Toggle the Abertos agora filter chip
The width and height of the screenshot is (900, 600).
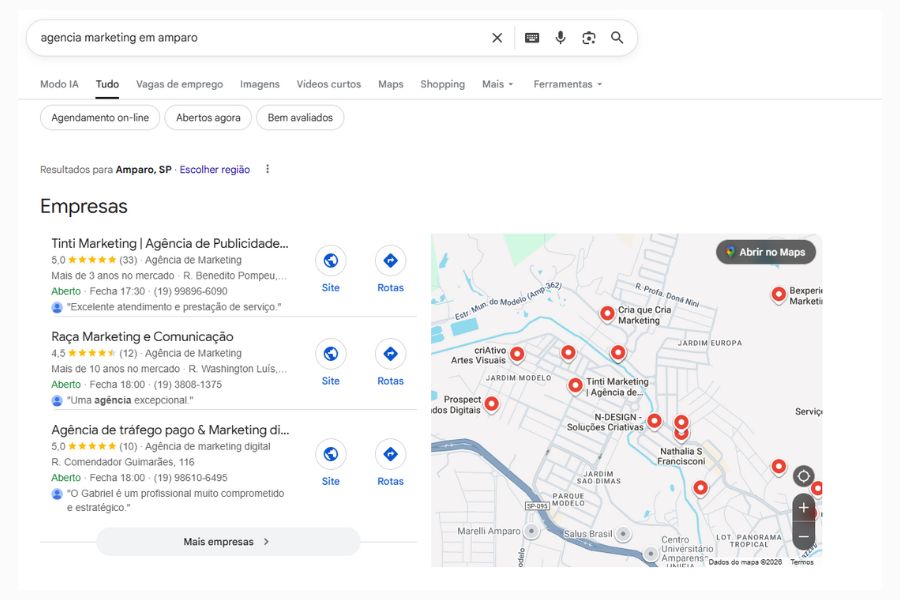click(x=208, y=118)
